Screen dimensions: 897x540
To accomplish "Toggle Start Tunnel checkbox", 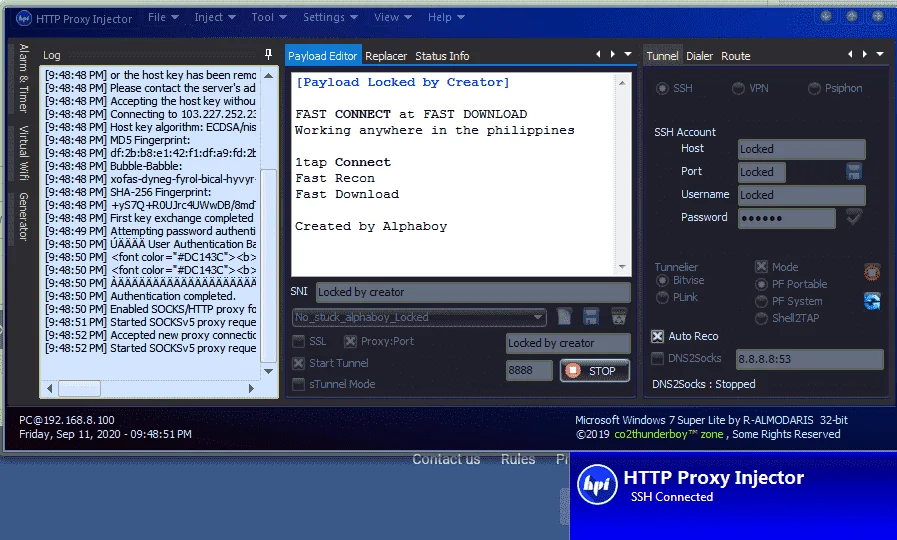I will coord(298,363).
